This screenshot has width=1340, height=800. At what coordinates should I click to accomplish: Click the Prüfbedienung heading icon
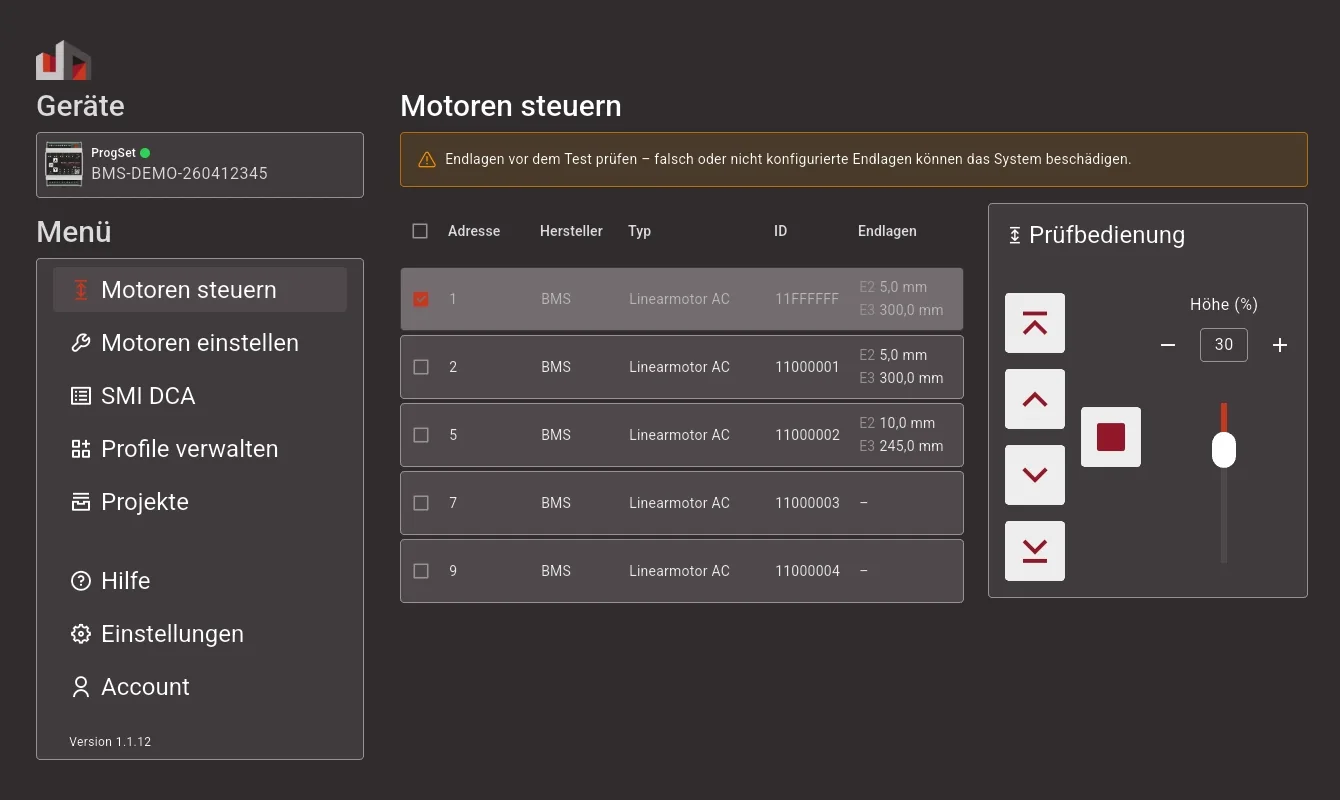pos(1015,235)
